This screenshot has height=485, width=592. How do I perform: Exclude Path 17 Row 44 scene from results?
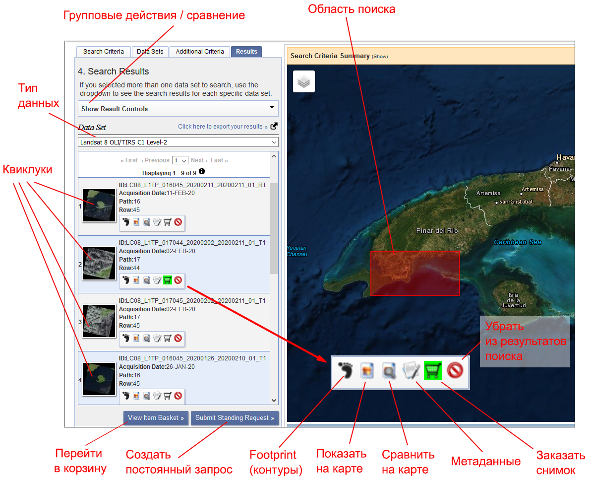pos(178,280)
